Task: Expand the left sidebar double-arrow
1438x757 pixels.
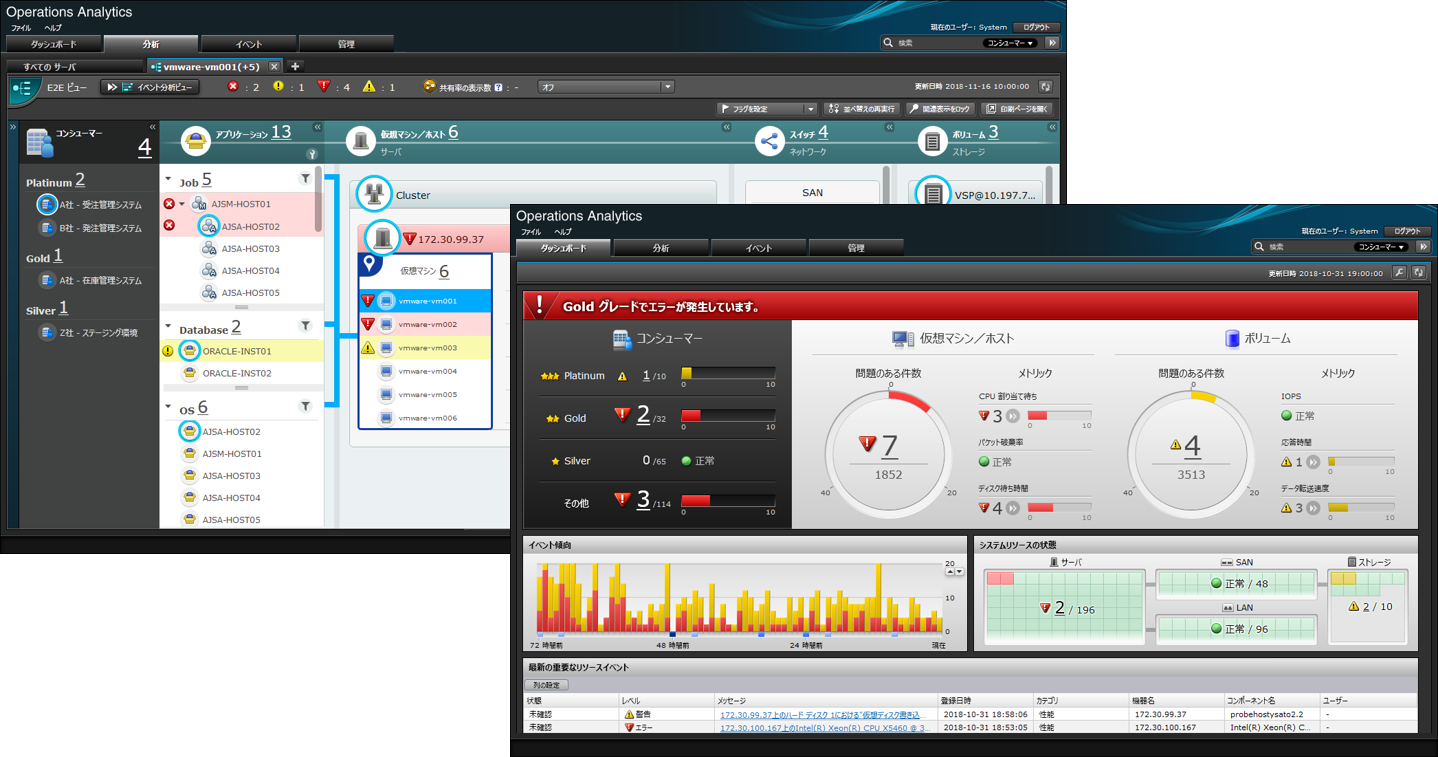Action: 13,127
